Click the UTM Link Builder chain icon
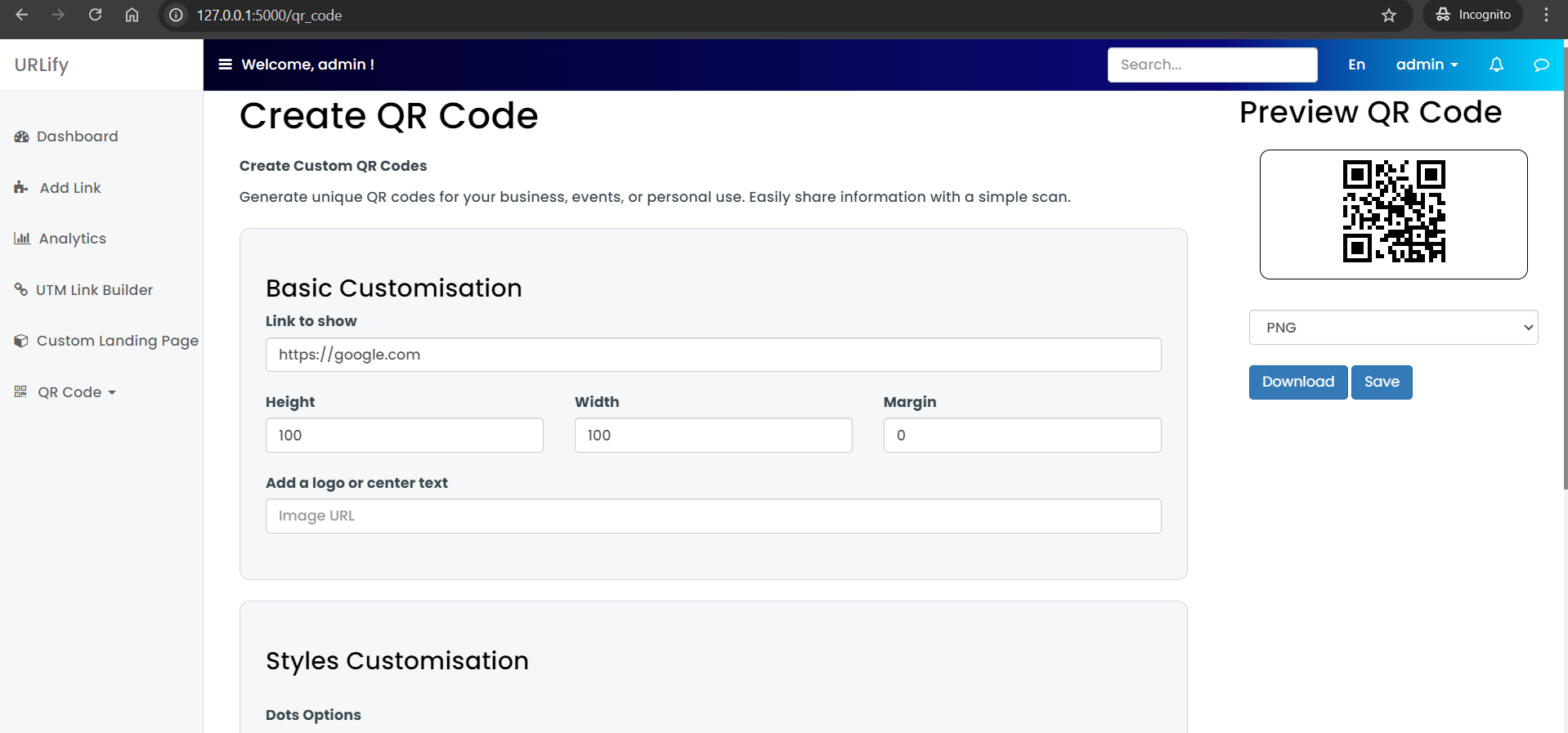The height and width of the screenshot is (733, 1568). click(x=21, y=289)
